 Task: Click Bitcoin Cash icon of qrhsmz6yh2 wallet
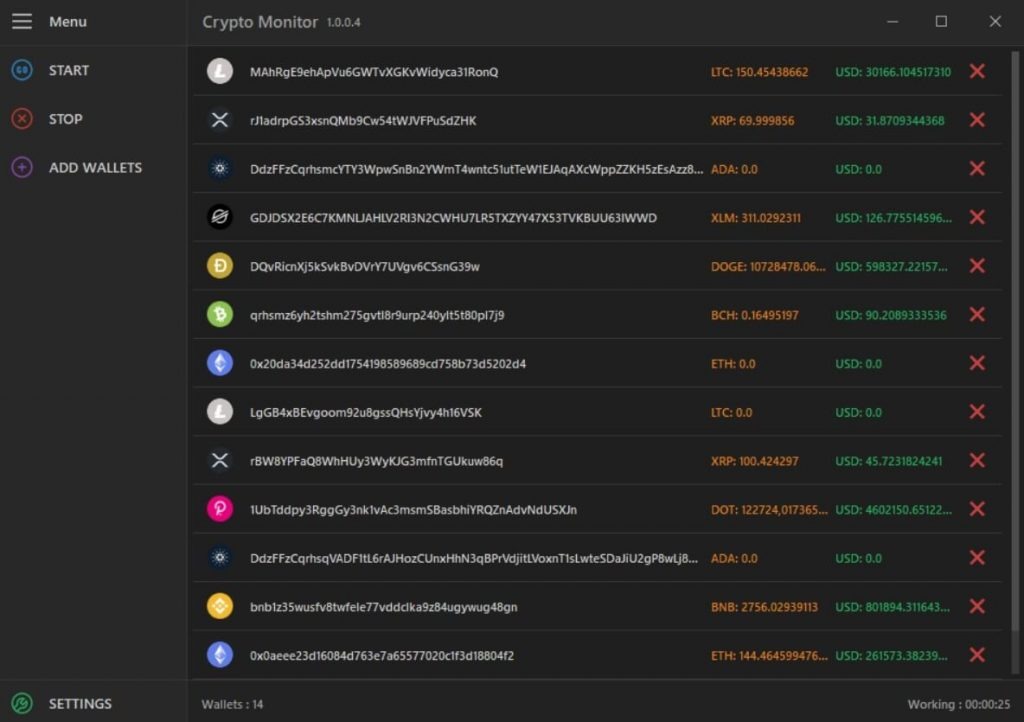tap(220, 315)
